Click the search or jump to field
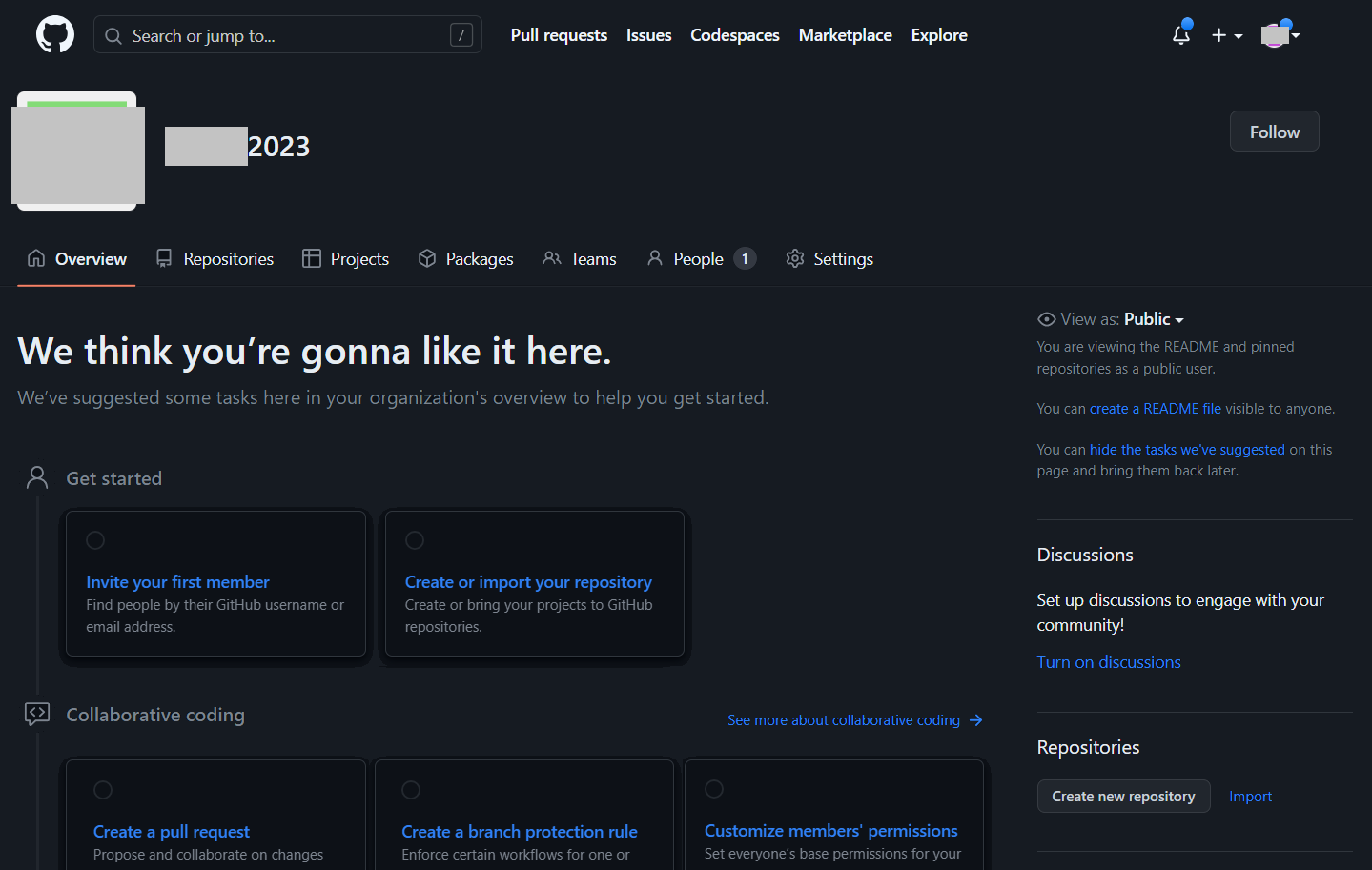 click(x=288, y=35)
